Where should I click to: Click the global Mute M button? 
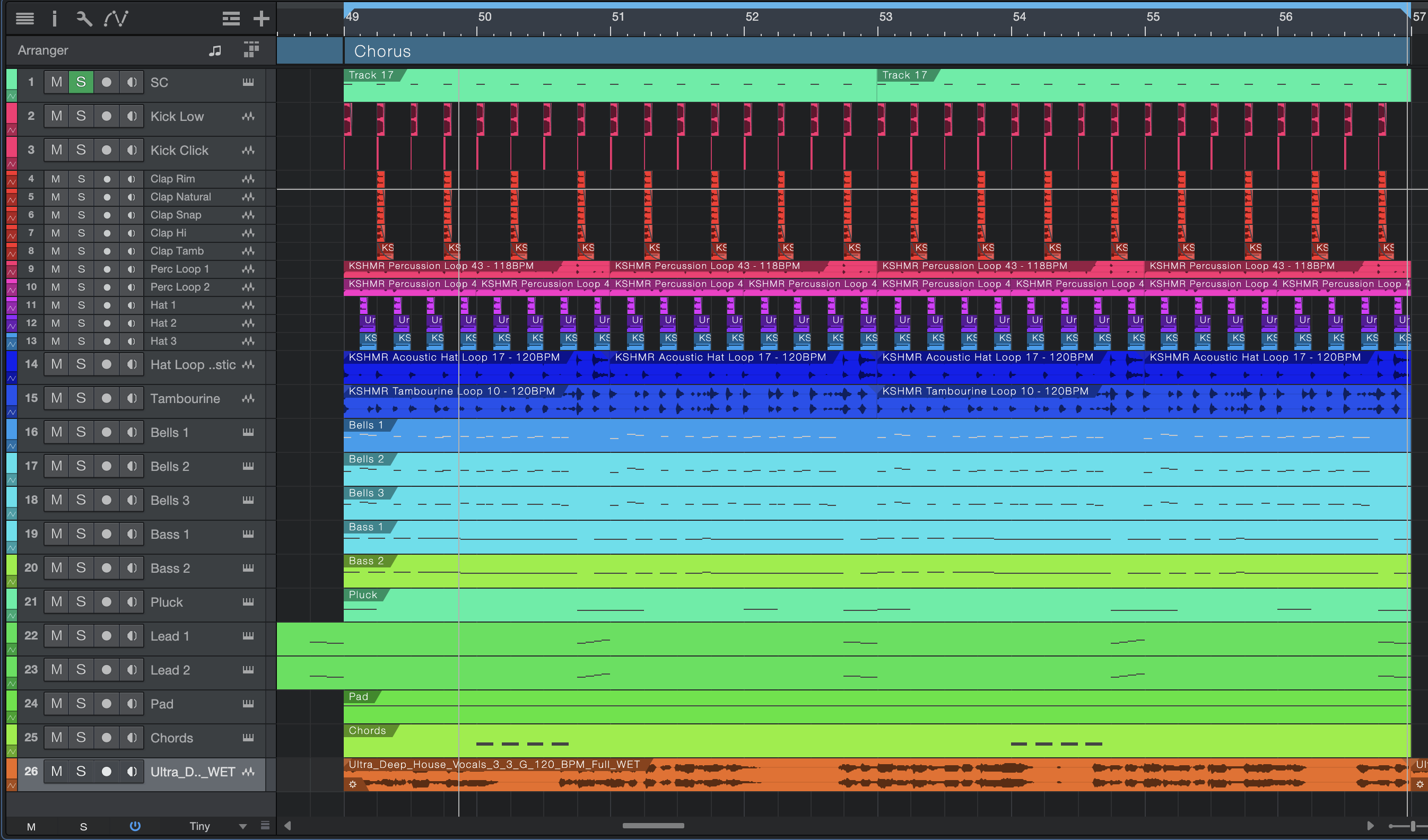pos(31,826)
